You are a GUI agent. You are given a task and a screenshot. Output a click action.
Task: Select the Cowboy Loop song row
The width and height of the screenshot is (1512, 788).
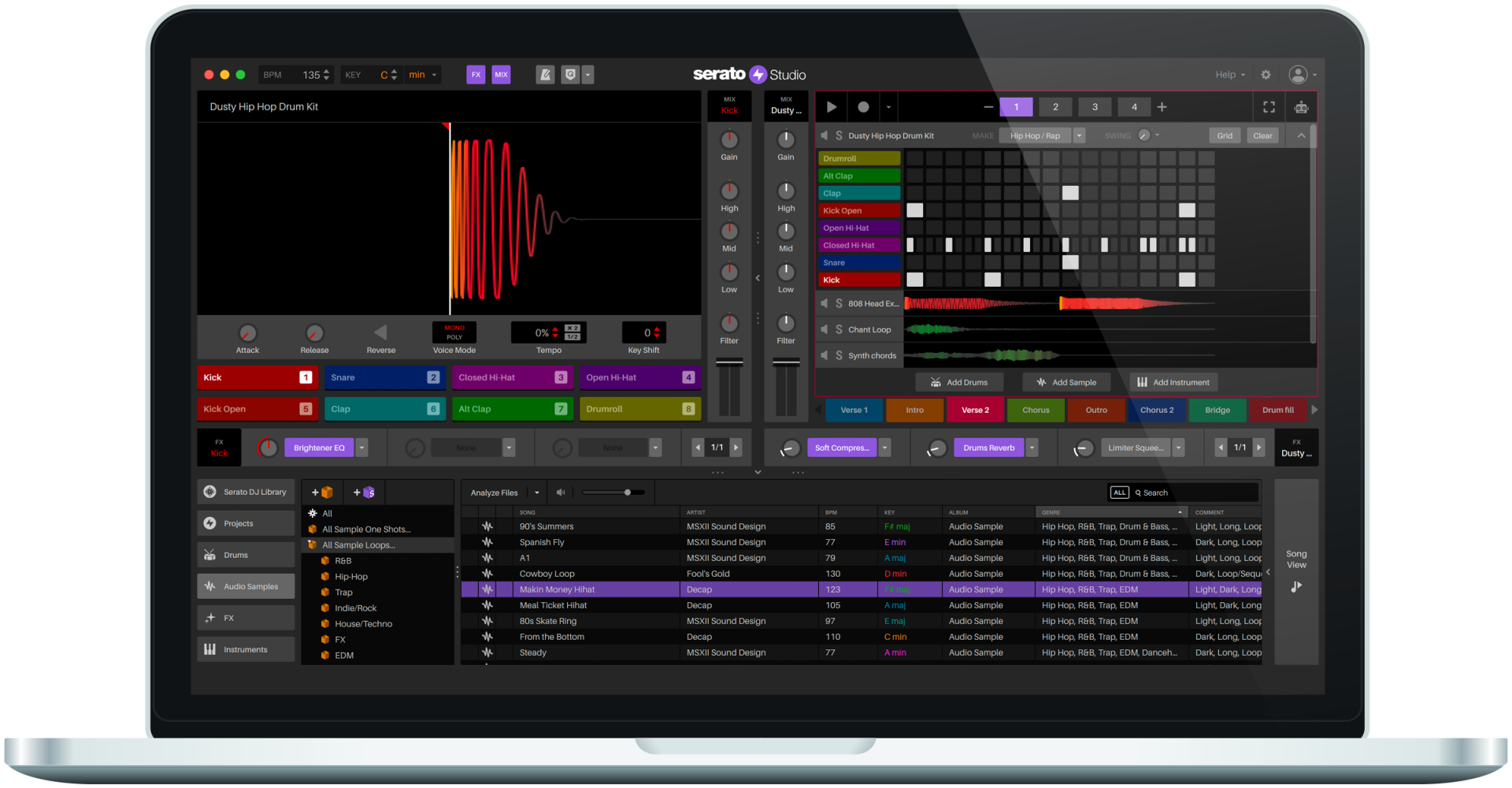click(862, 574)
